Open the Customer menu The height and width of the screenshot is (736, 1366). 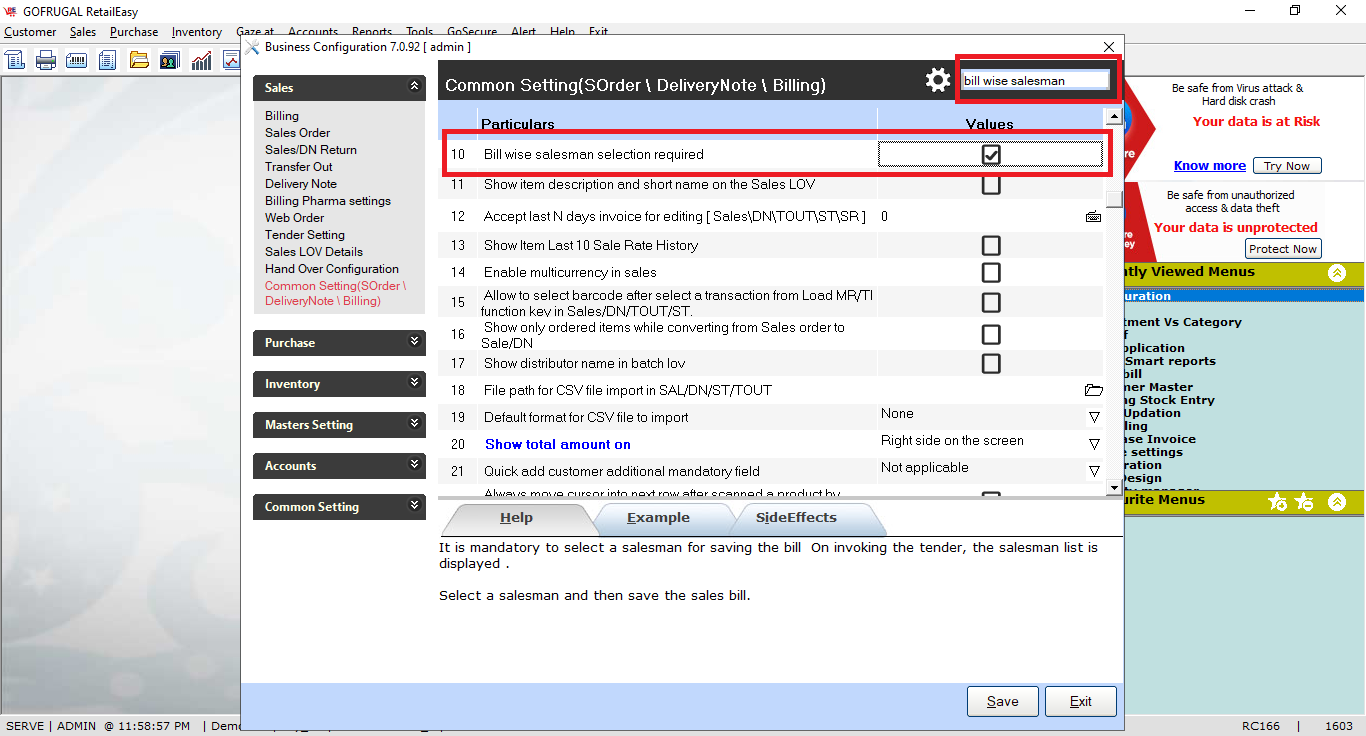(30, 32)
